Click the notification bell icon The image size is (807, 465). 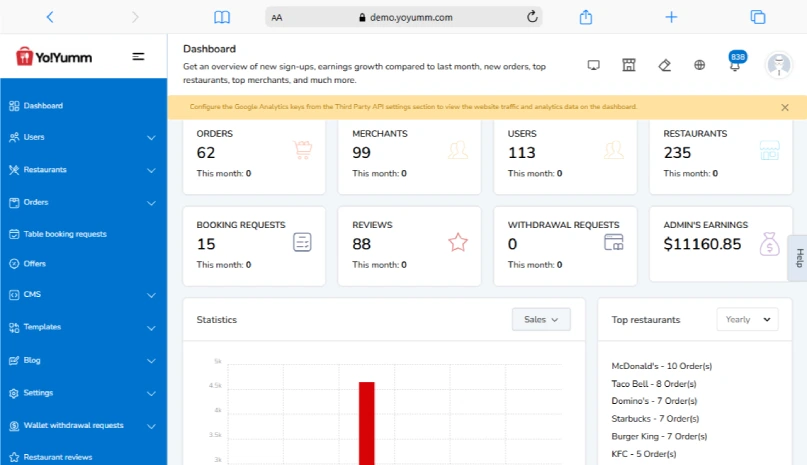(x=734, y=66)
